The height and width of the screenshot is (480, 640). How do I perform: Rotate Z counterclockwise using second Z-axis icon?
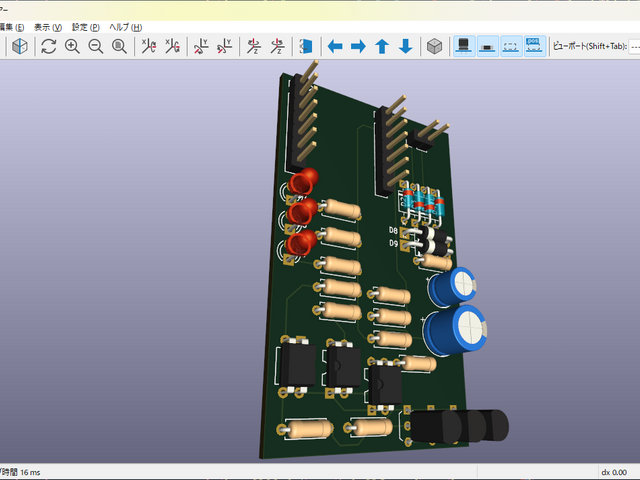point(277,46)
